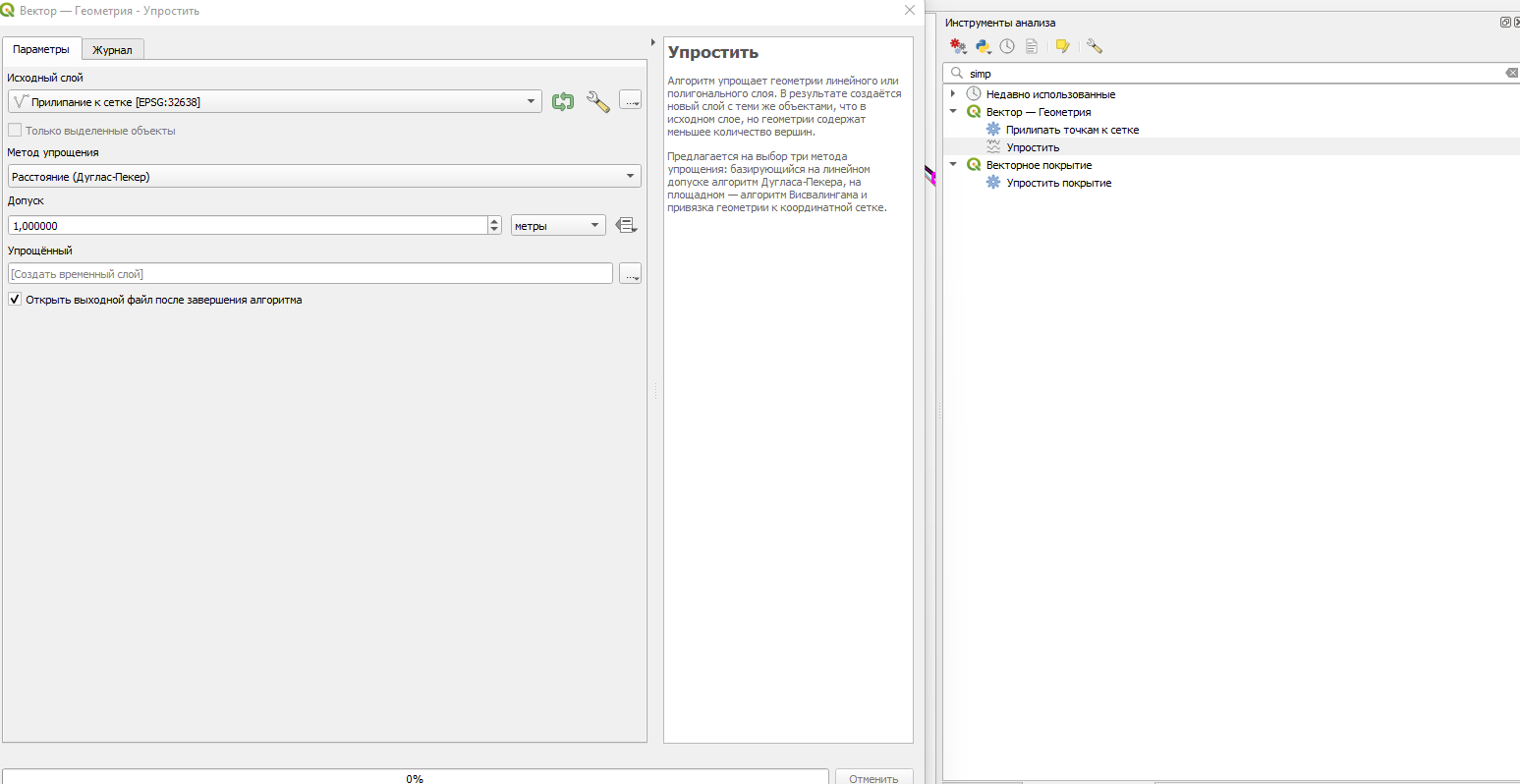Click the iterate over layer green icon
Viewport: 1520px width, 784px height.
(563, 101)
